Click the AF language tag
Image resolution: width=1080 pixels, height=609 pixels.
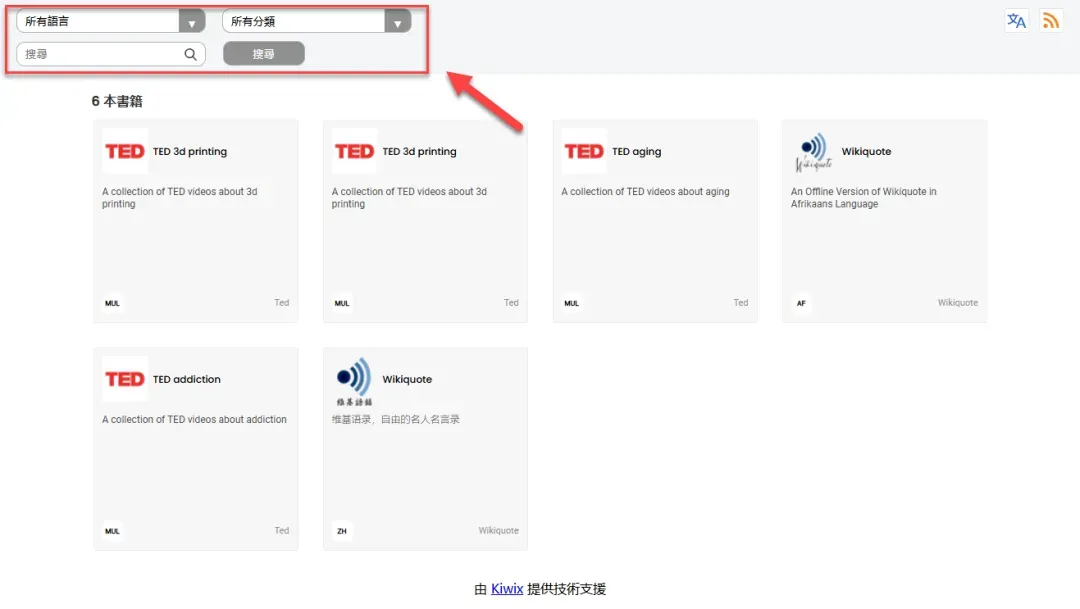click(x=801, y=303)
